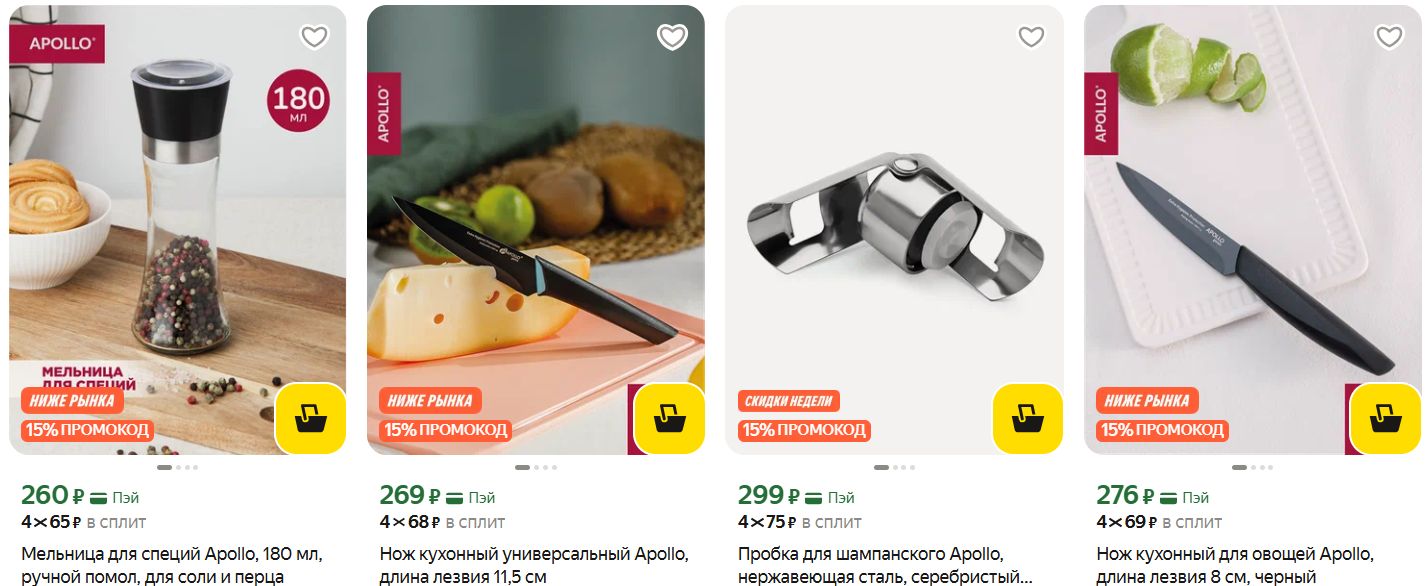Viewport: 1428px width, 586px height.
Task: Select image carousel dots under spice mill
Action: point(178,467)
